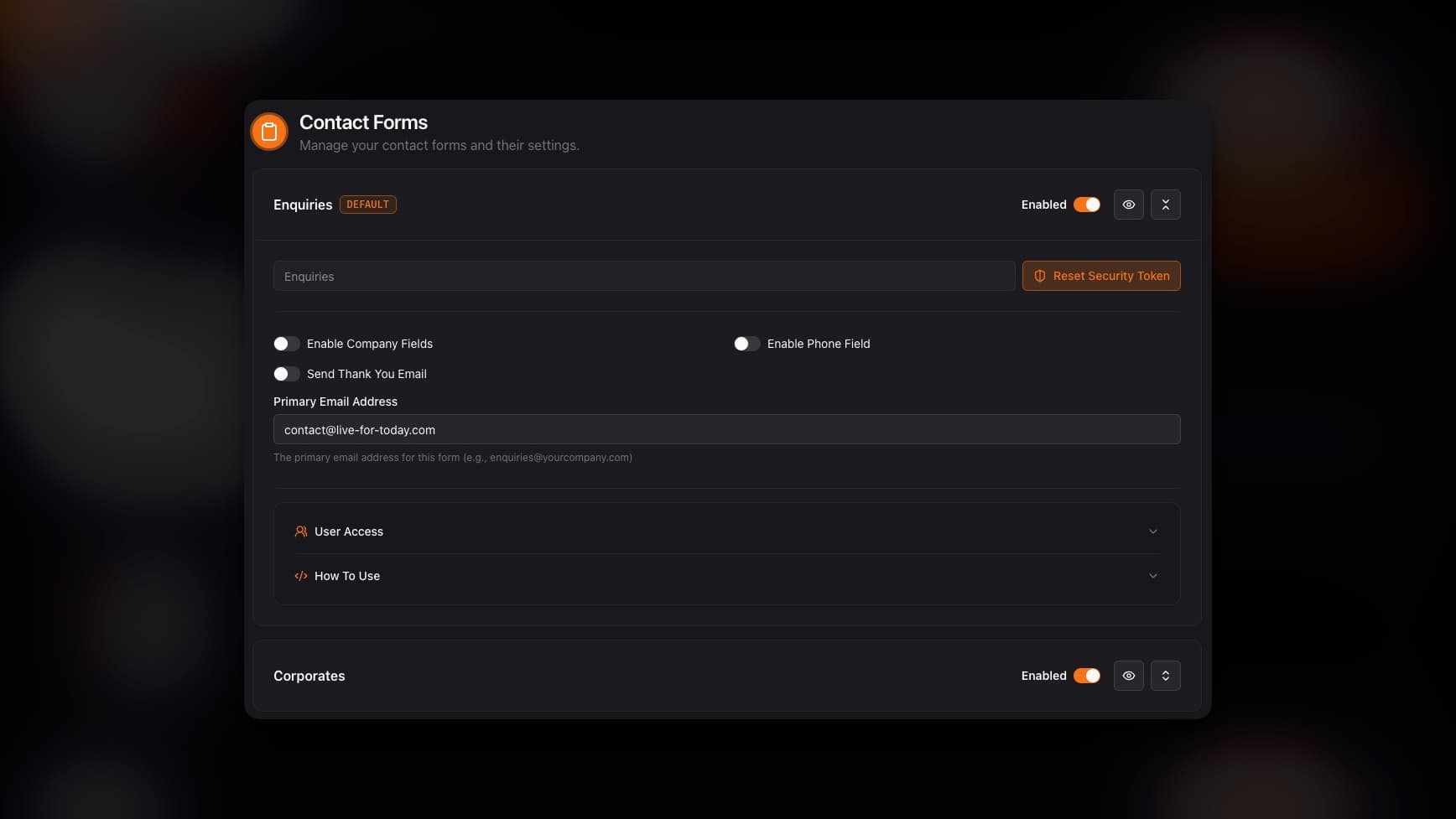Expand the User Access chevron
The image size is (1456, 819).
pos(1153,531)
